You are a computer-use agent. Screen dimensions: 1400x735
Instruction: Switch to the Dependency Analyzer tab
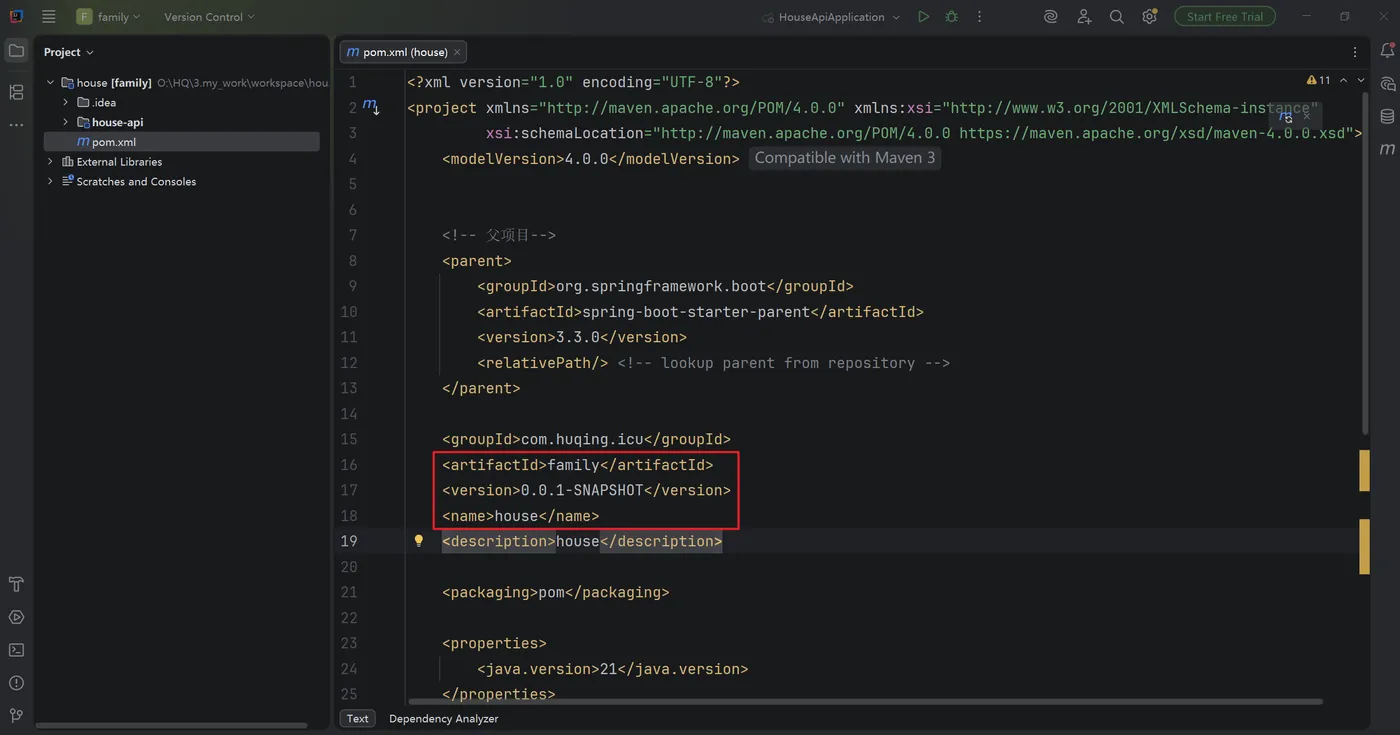pos(443,718)
